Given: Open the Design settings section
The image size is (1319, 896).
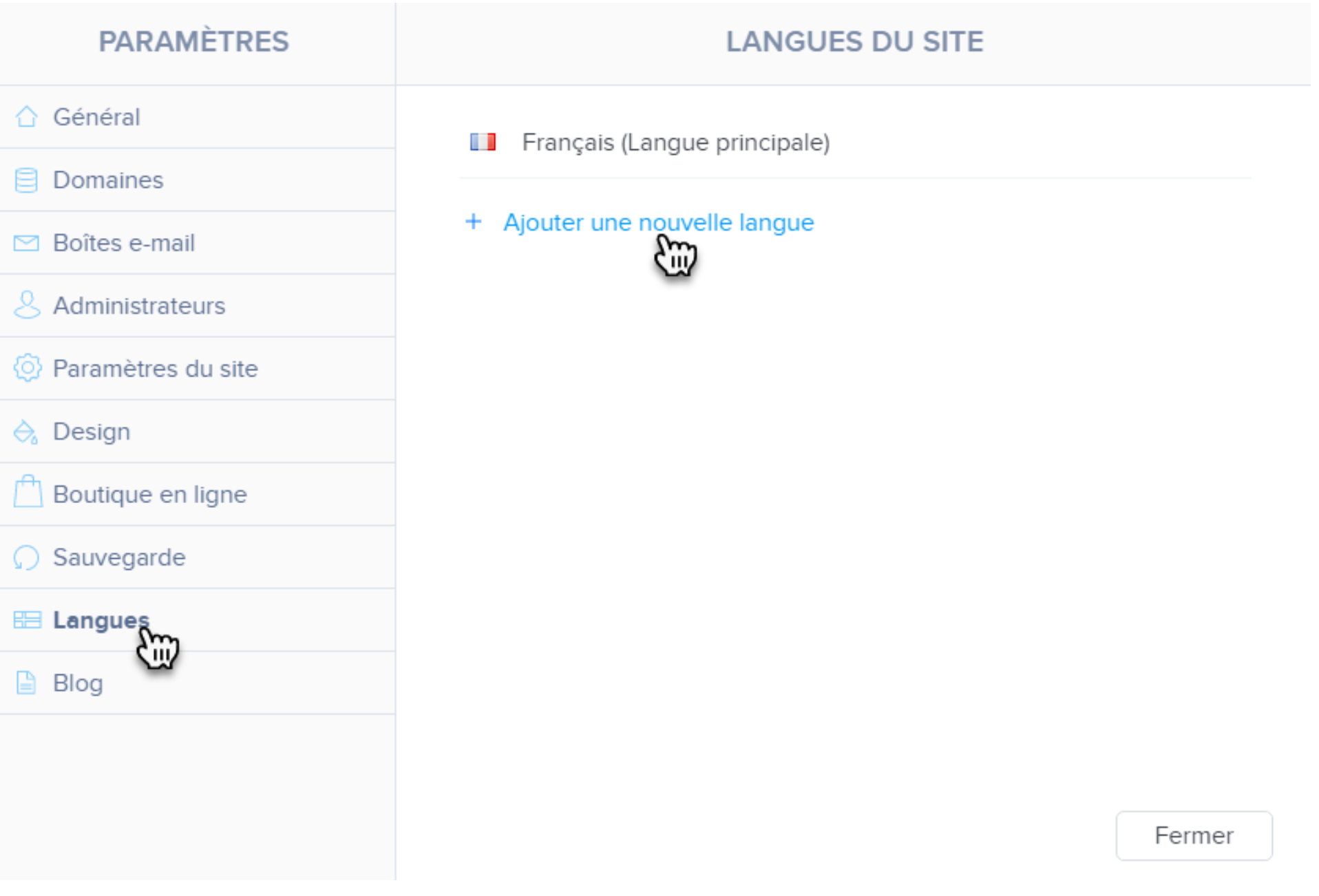Looking at the screenshot, I should click(91, 431).
